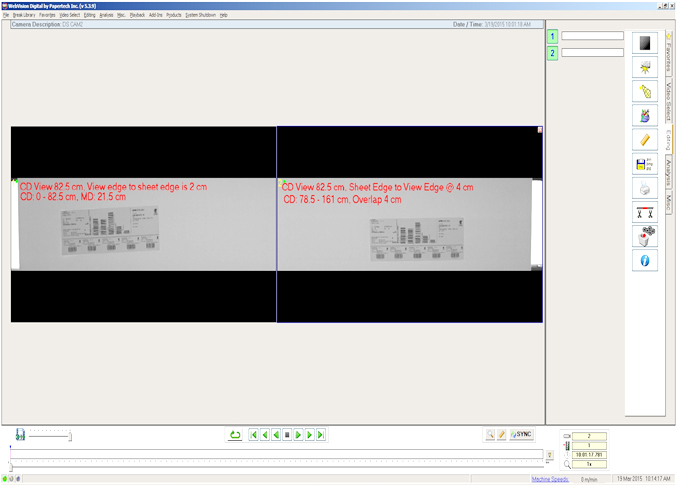Screen dimensions: 677x485
Task: Stop video playback
Action: coord(287,435)
